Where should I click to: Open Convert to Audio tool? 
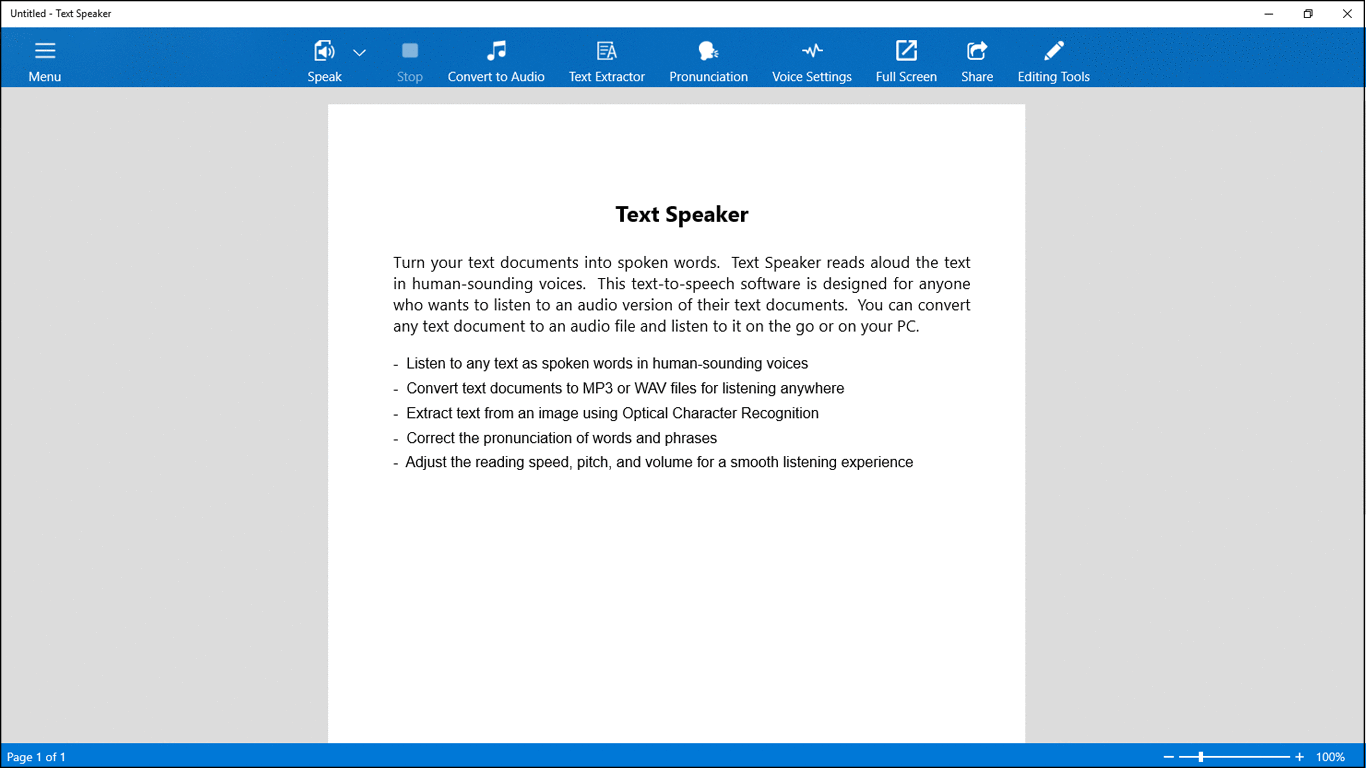(496, 60)
